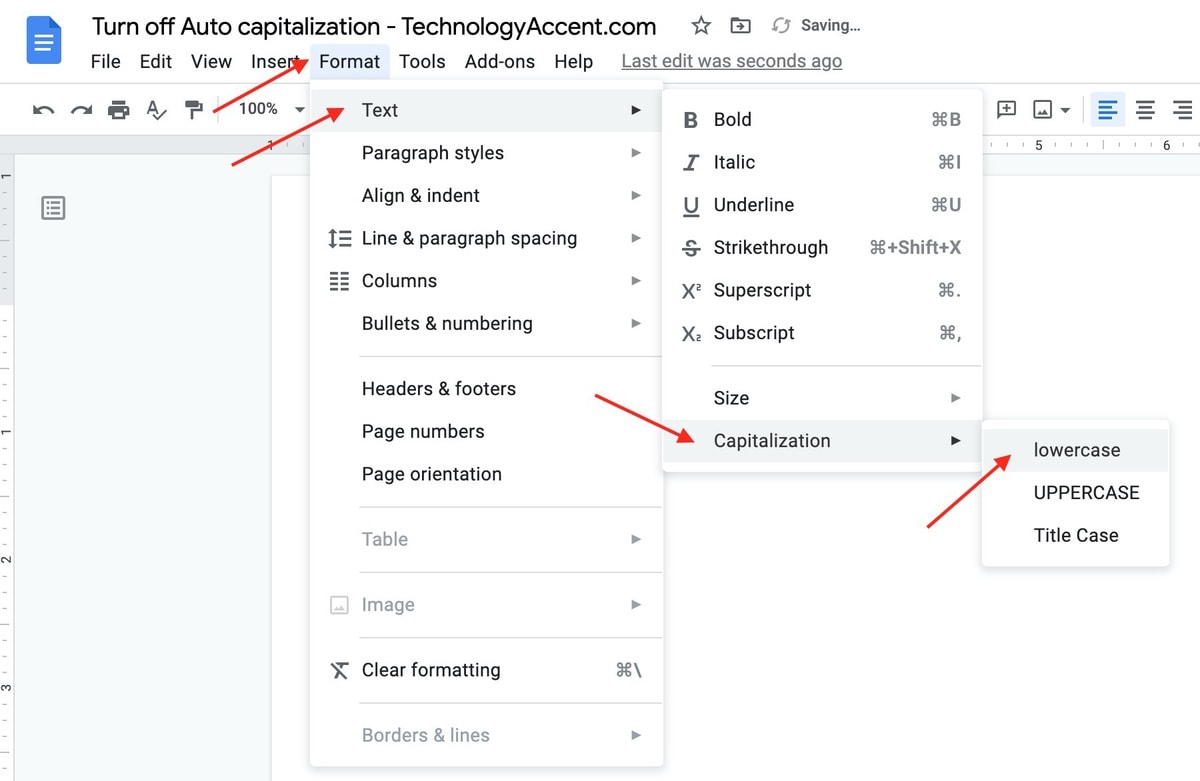Click the Undo icon in the toolbar
Image resolution: width=1200 pixels, height=781 pixels.
(x=42, y=109)
